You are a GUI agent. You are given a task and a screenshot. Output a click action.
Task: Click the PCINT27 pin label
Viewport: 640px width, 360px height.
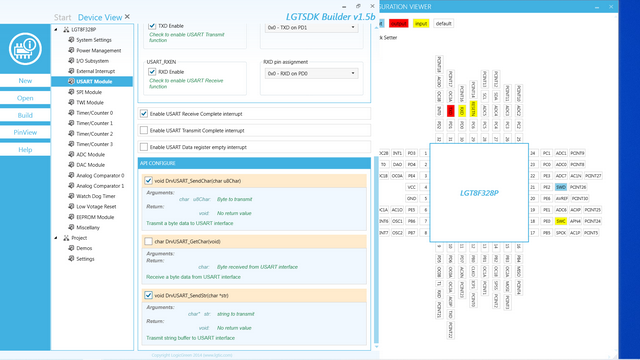tap(593, 176)
